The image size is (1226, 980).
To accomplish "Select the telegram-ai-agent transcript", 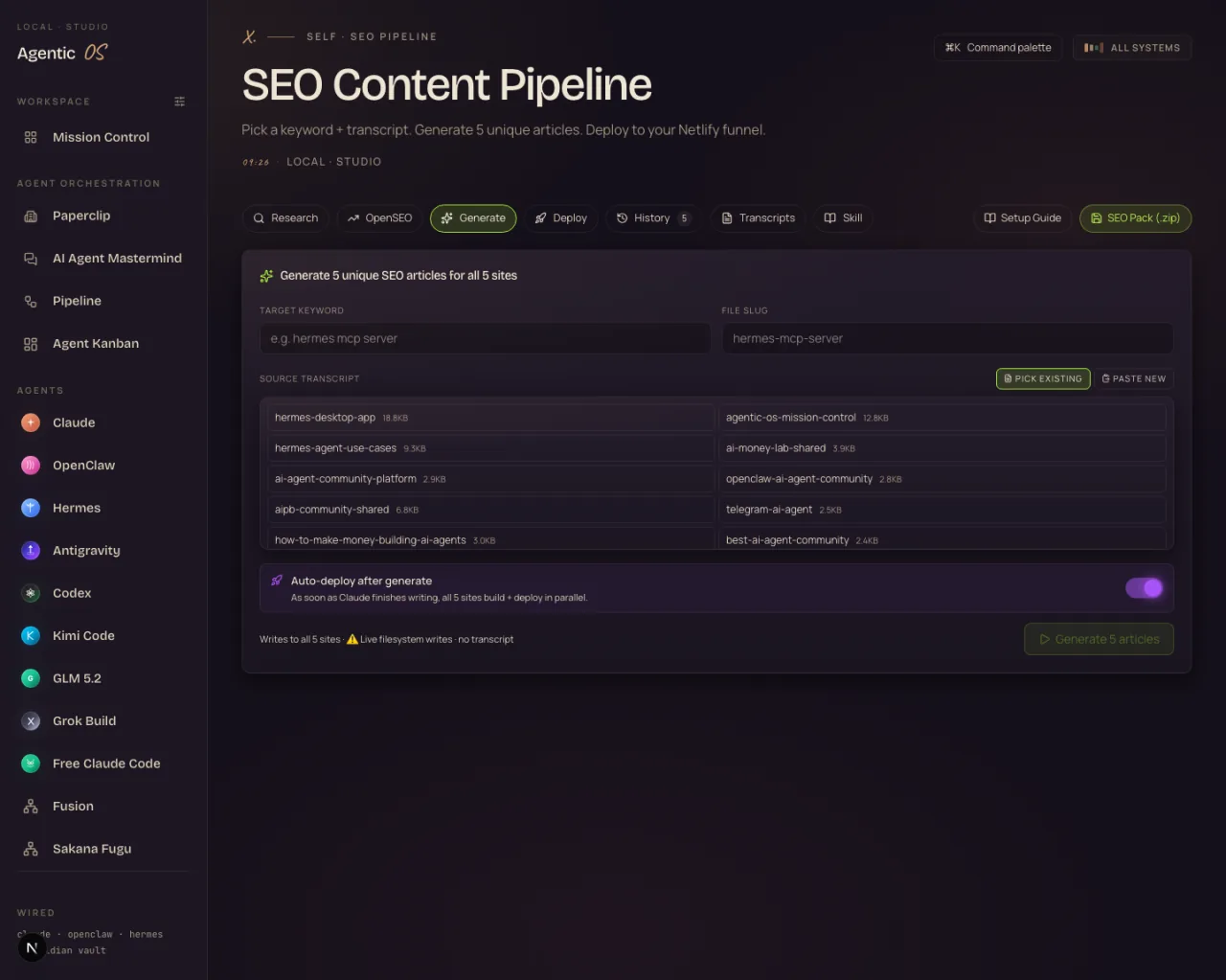I will (x=942, y=510).
